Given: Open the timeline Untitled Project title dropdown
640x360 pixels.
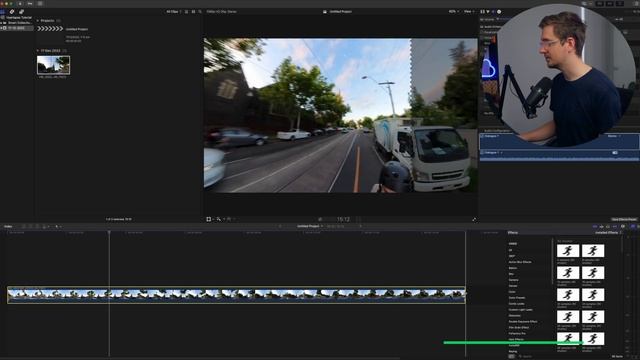Looking at the screenshot, I should (310, 226).
